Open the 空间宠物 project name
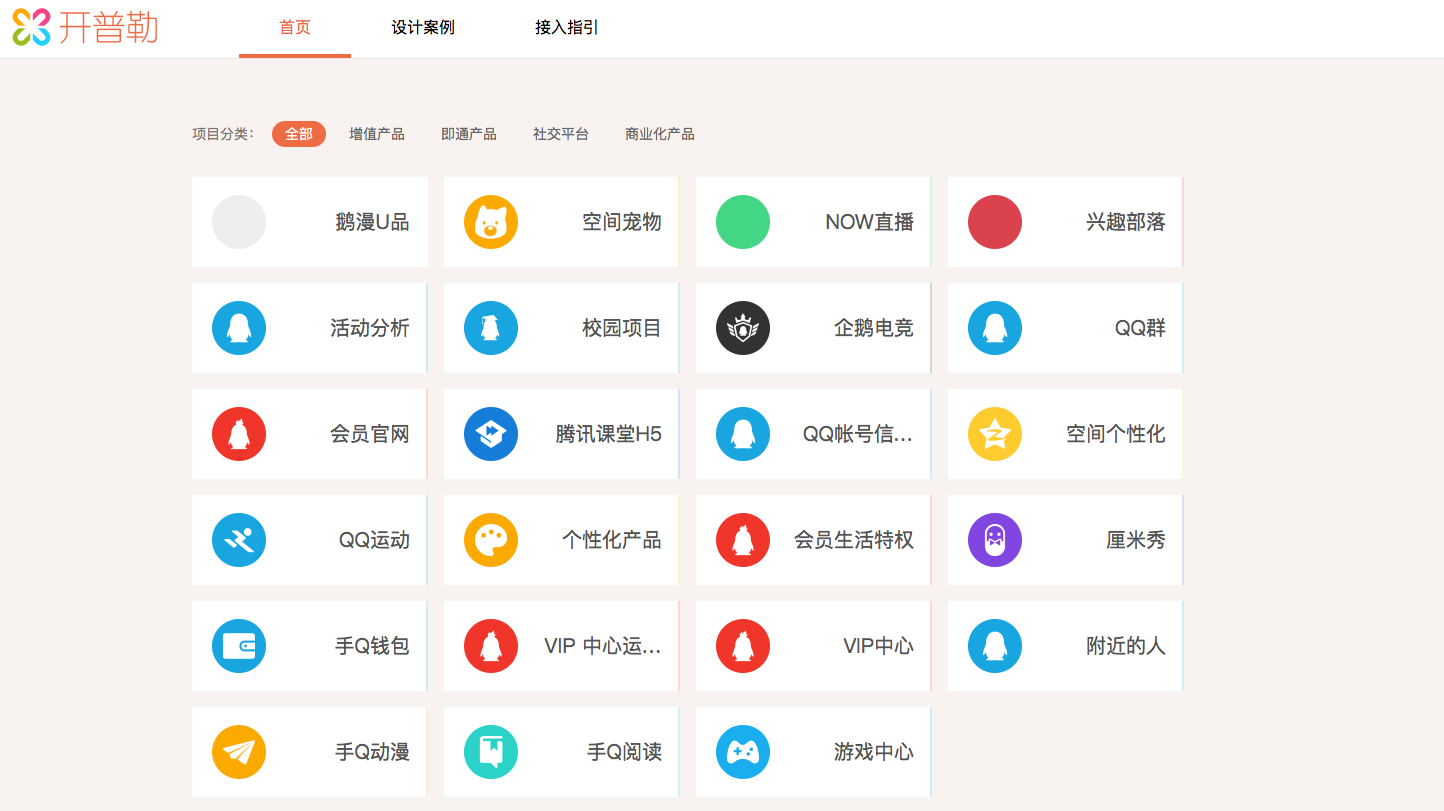Image resolution: width=1444 pixels, height=811 pixels. (x=622, y=222)
